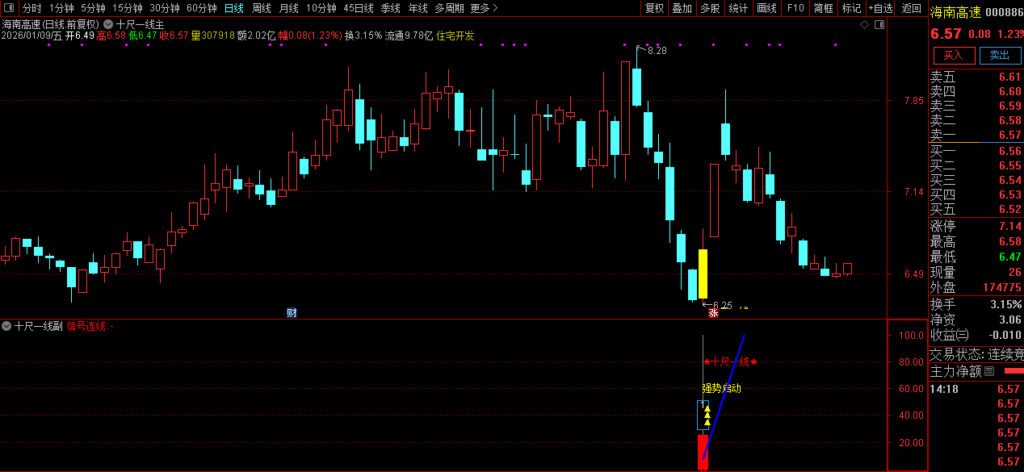Expand 更多 to show more periods

pos(484,8)
